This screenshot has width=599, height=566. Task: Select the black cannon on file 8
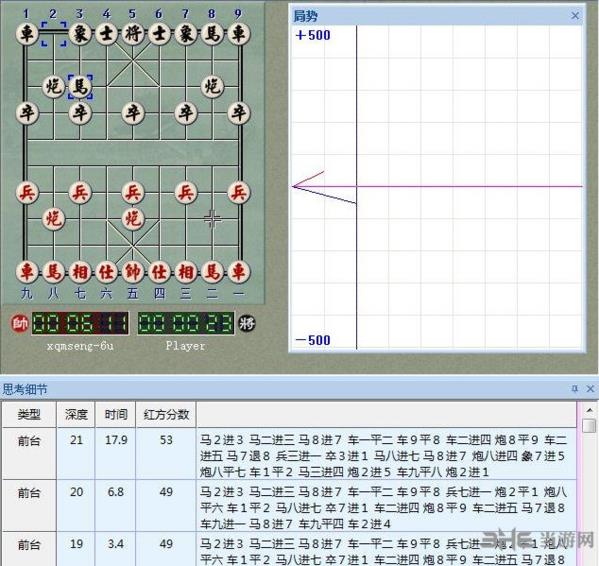(212, 86)
